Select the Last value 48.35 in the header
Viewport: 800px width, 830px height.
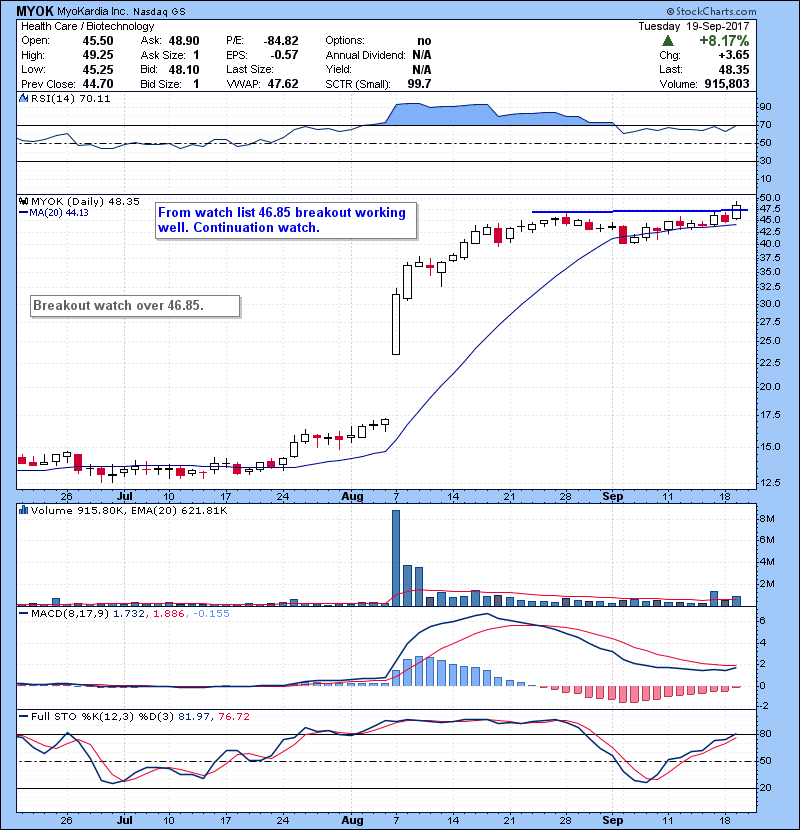(734, 69)
